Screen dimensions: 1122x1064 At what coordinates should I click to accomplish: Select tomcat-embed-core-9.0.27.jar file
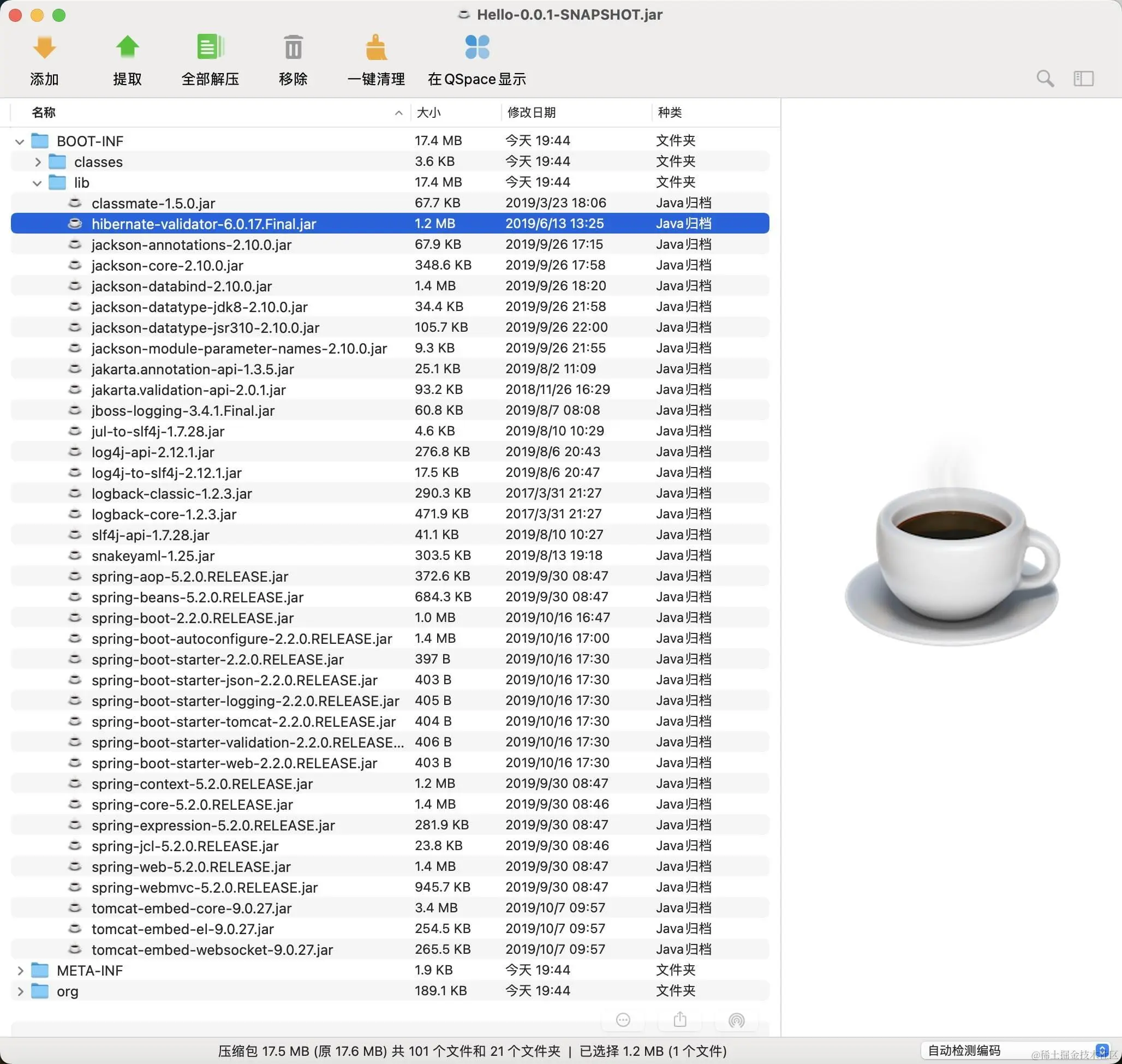191,908
